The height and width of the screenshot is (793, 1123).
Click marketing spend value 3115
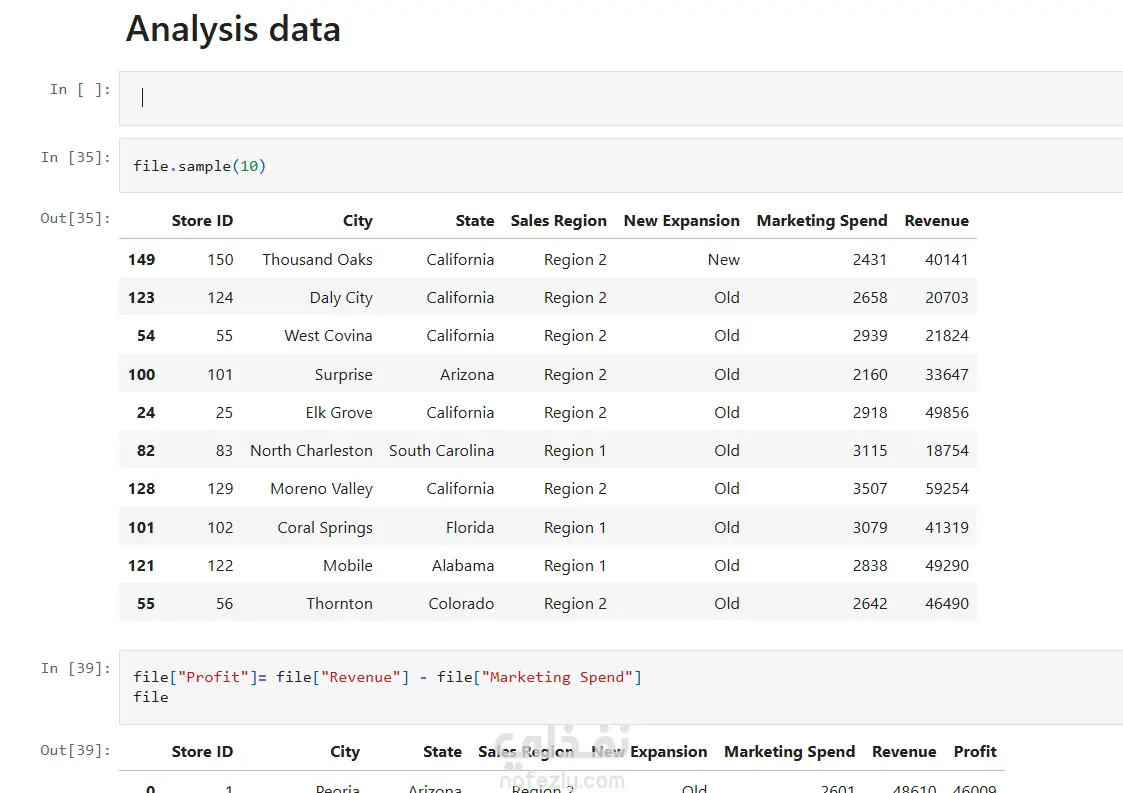[870, 451]
